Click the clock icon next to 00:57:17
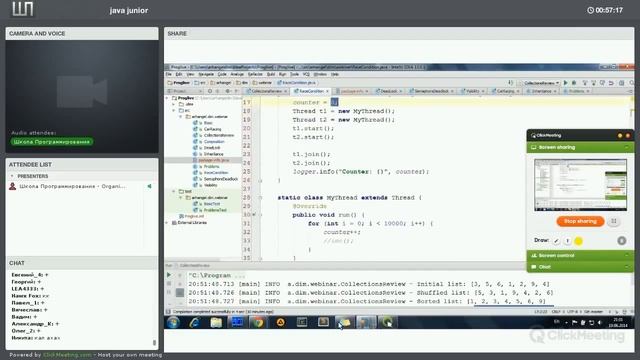This screenshot has height=360, width=640. tap(590, 10)
